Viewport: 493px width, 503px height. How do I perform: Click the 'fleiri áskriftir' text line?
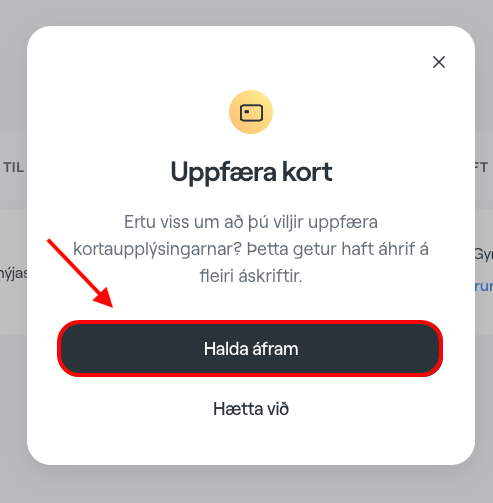click(x=251, y=276)
